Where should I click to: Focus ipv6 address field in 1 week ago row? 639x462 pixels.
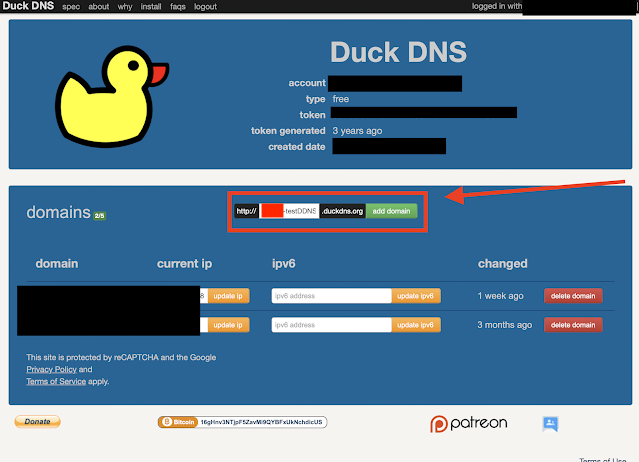tap(332, 296)
